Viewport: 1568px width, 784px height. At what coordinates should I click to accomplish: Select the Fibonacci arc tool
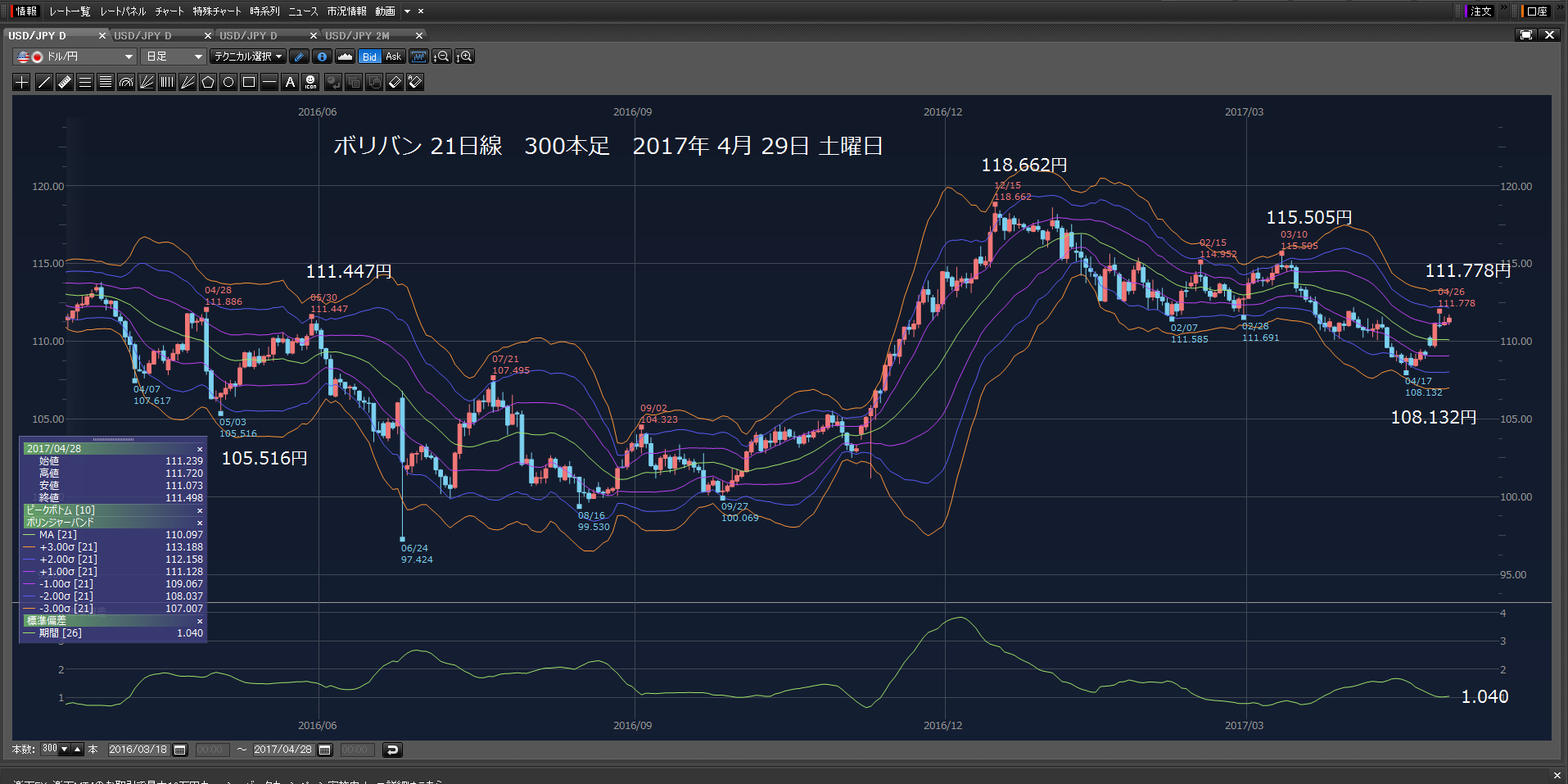pos(126,82)
